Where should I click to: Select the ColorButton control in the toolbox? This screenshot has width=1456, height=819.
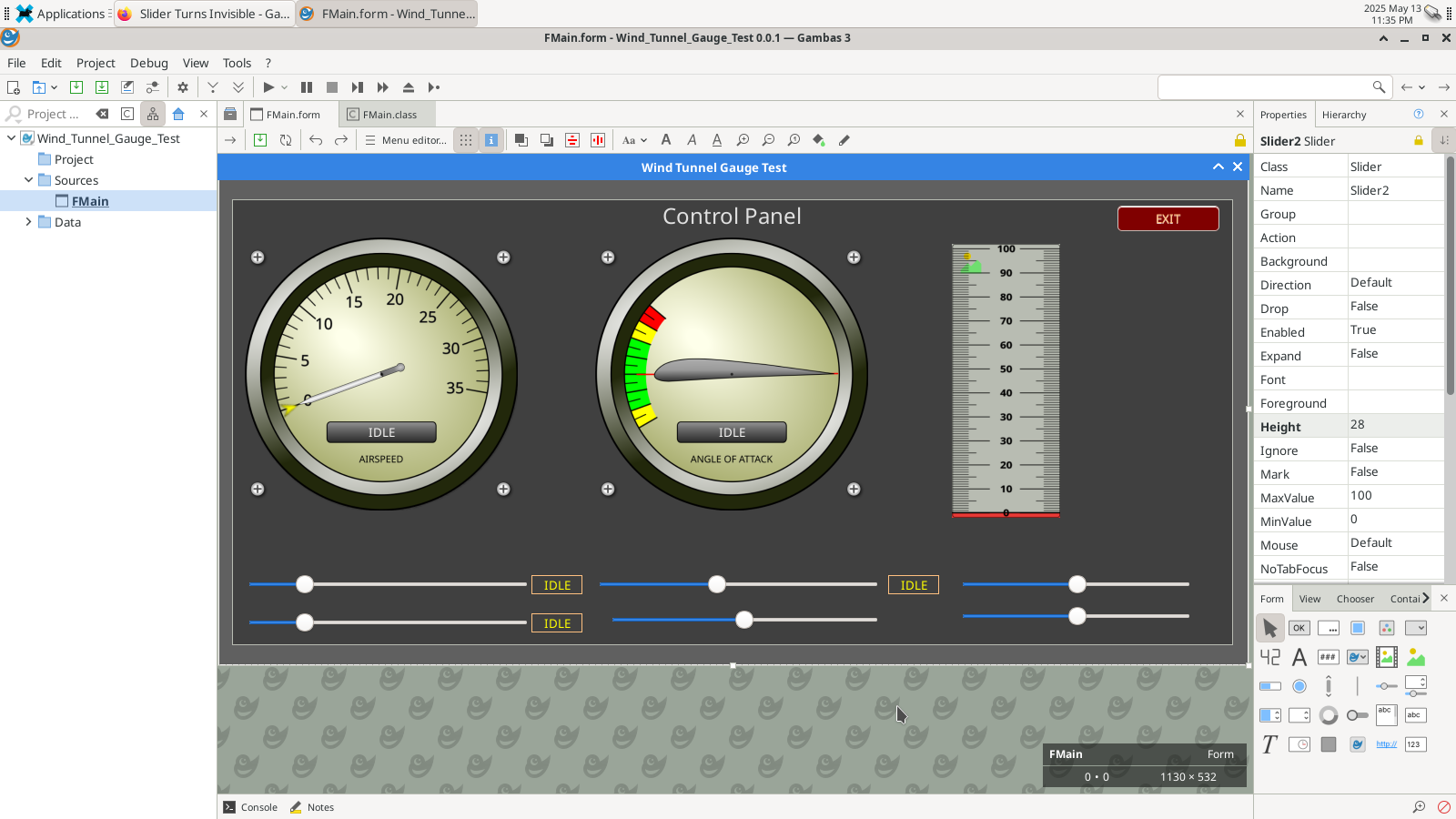pos(1387,628)
